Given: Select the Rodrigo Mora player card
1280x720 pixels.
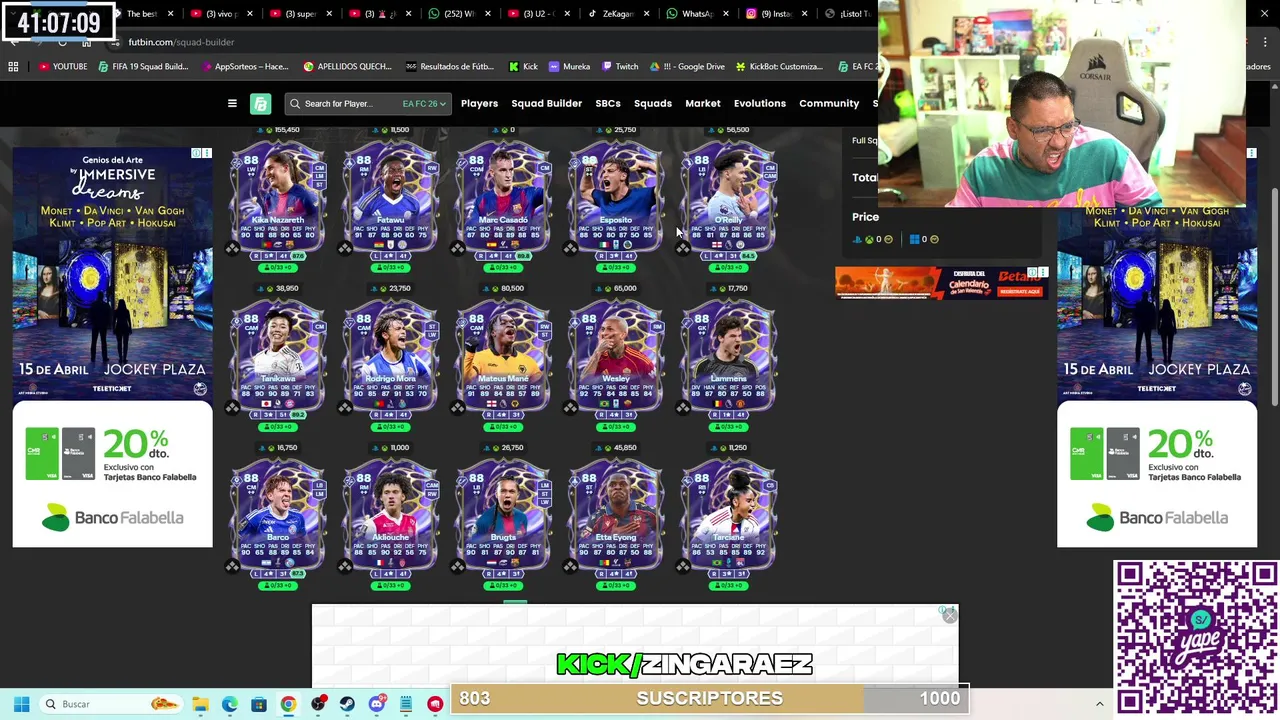Looking at the screenshot, I should point(391,357).
